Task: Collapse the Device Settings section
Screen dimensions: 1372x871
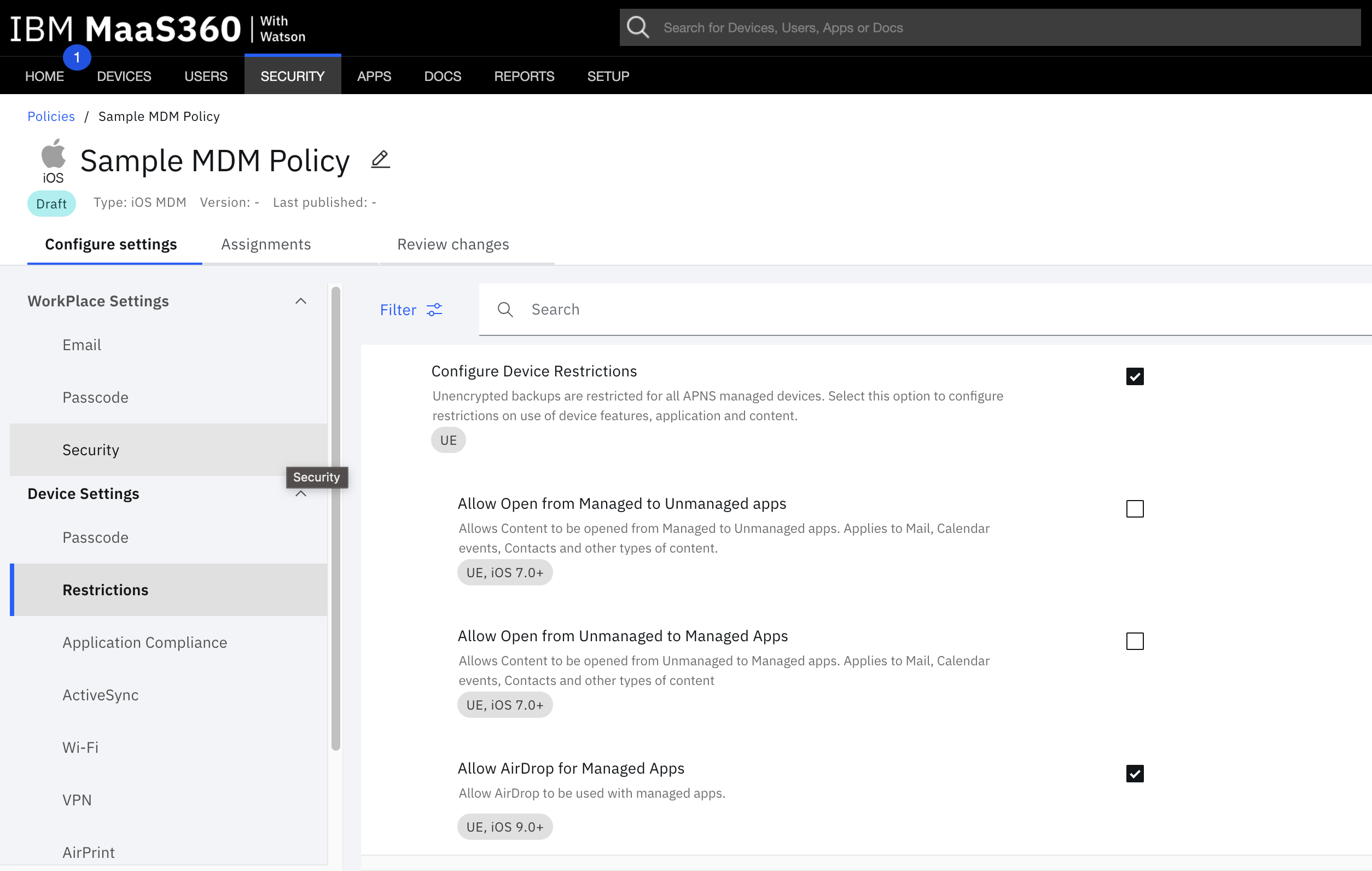Action: [301, 494]
